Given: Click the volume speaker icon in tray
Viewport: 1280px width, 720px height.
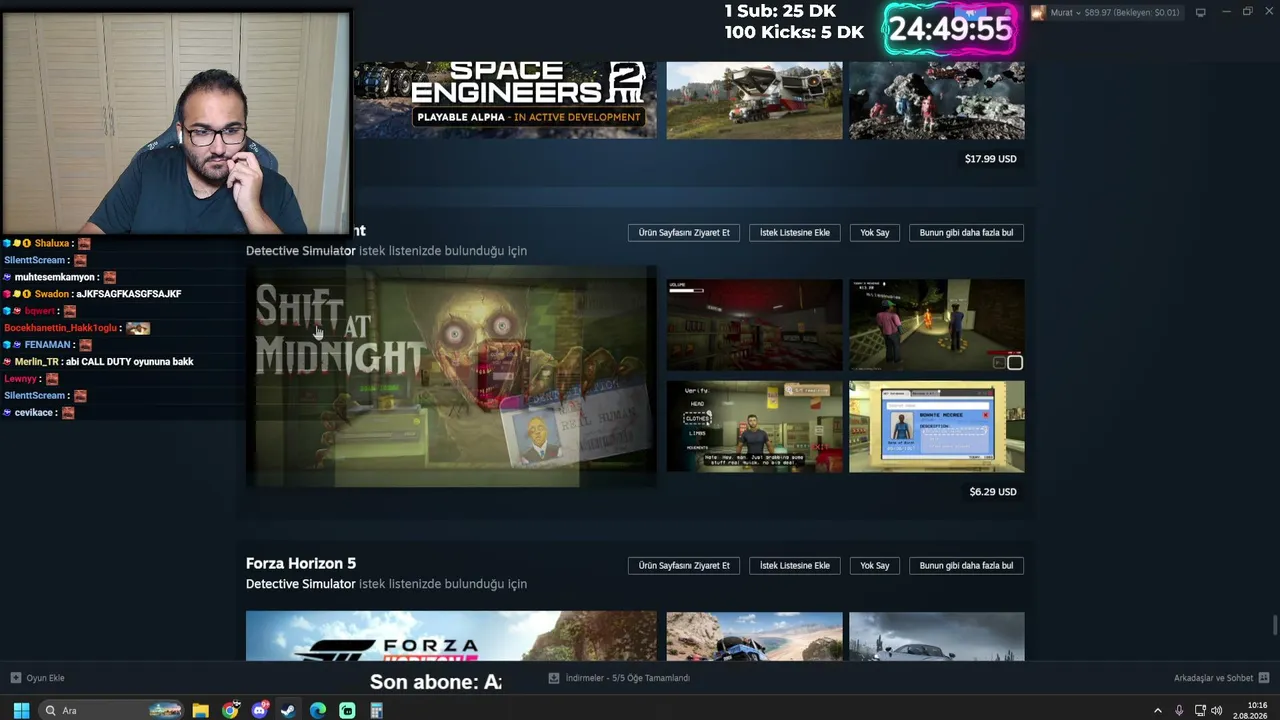Looking at the screenshot, I should (1217, 710).
